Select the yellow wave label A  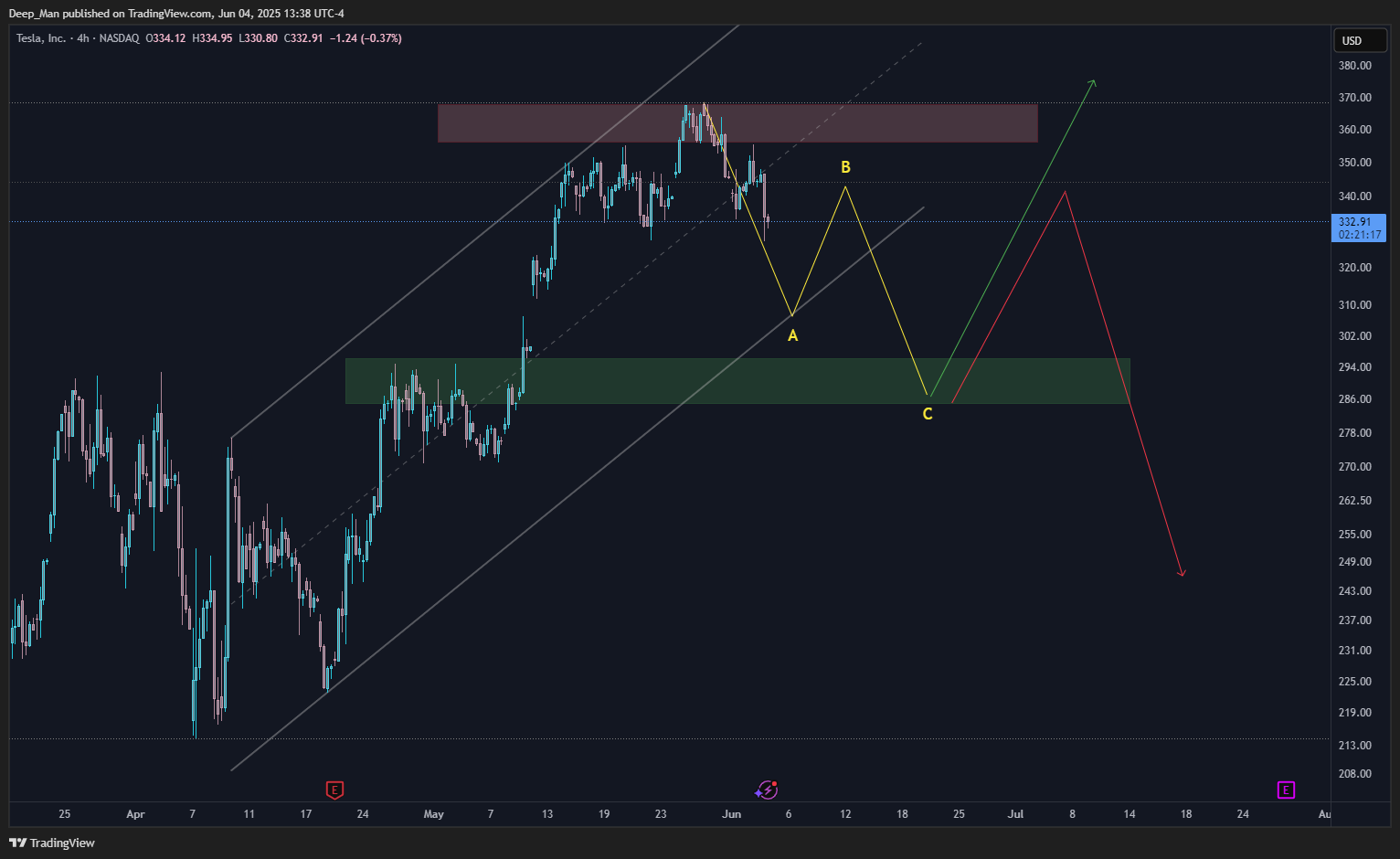click(792, 335)
